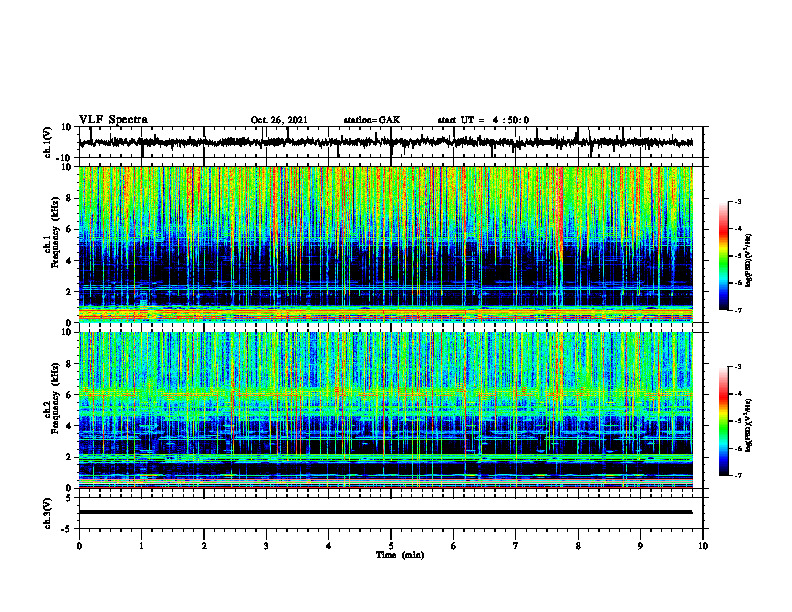Image resolution: width=792 pixels, height=612 pixels.
Task: Click time axis tick label "6"
Action: 454,546
